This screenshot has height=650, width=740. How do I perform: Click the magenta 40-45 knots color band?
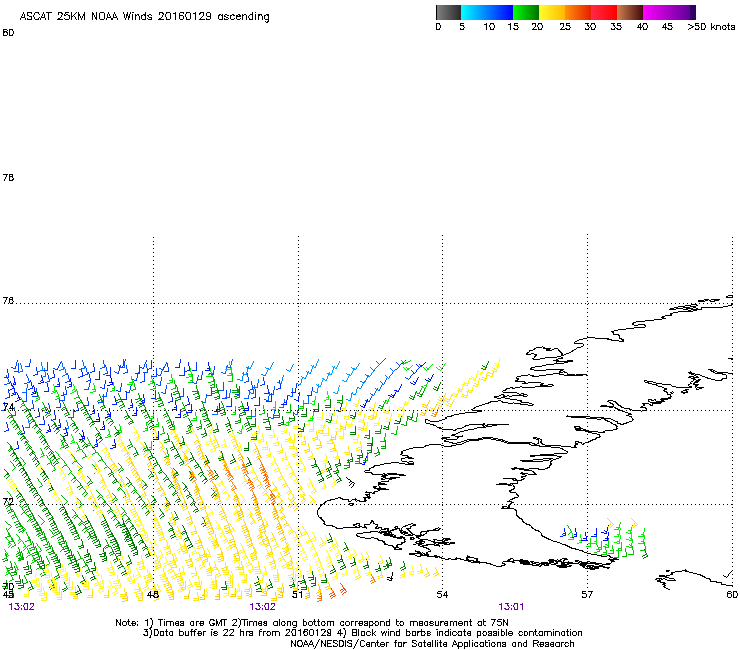[656, 12]
